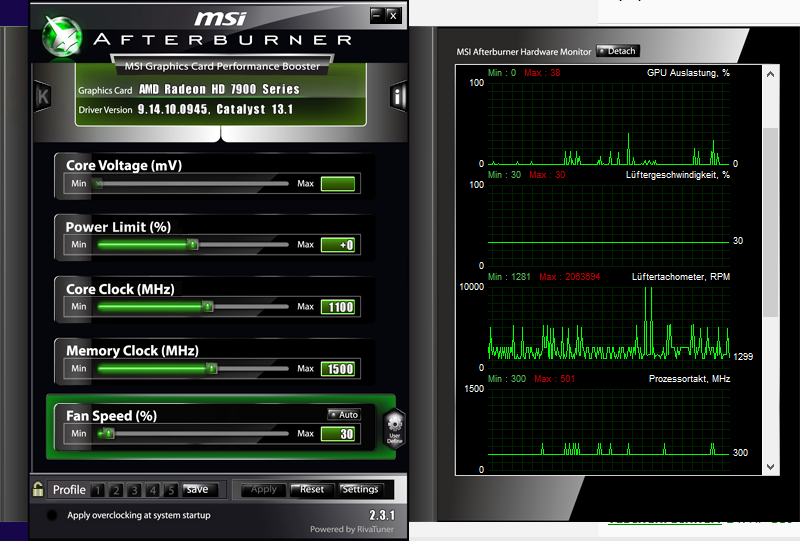This screenshot has width=800, height=541.
Task: Click the Lüftergeschwindigkeit graph
Action: (x=609, y=226)
